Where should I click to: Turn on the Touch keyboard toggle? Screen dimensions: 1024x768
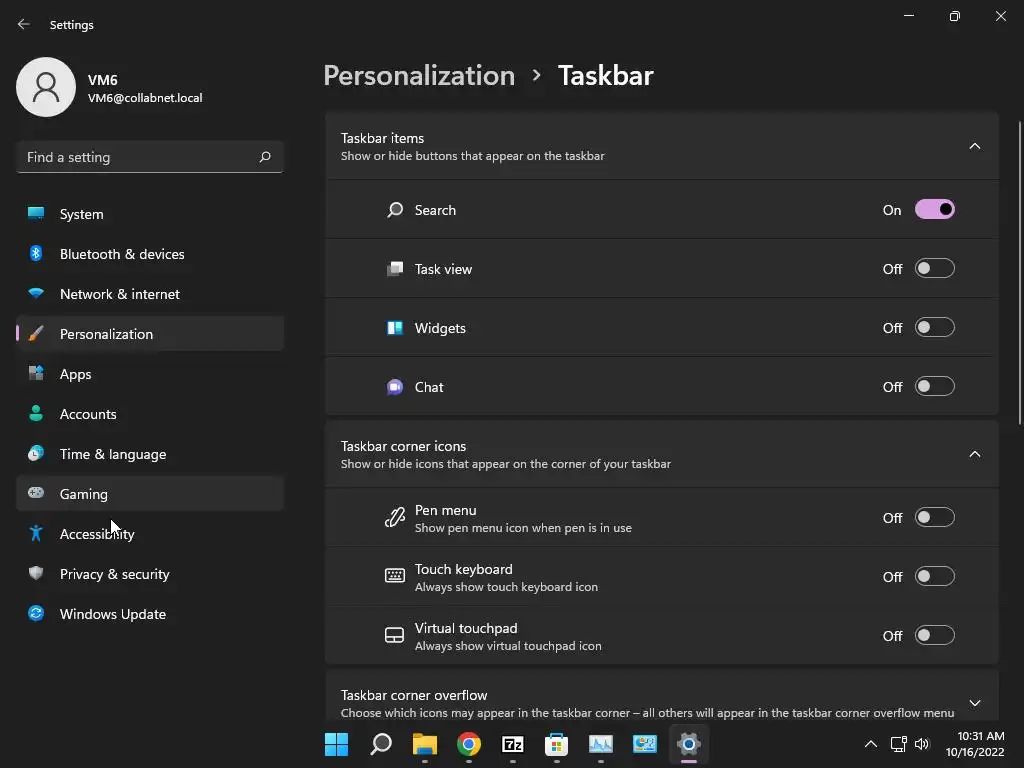tap(935, 576)
